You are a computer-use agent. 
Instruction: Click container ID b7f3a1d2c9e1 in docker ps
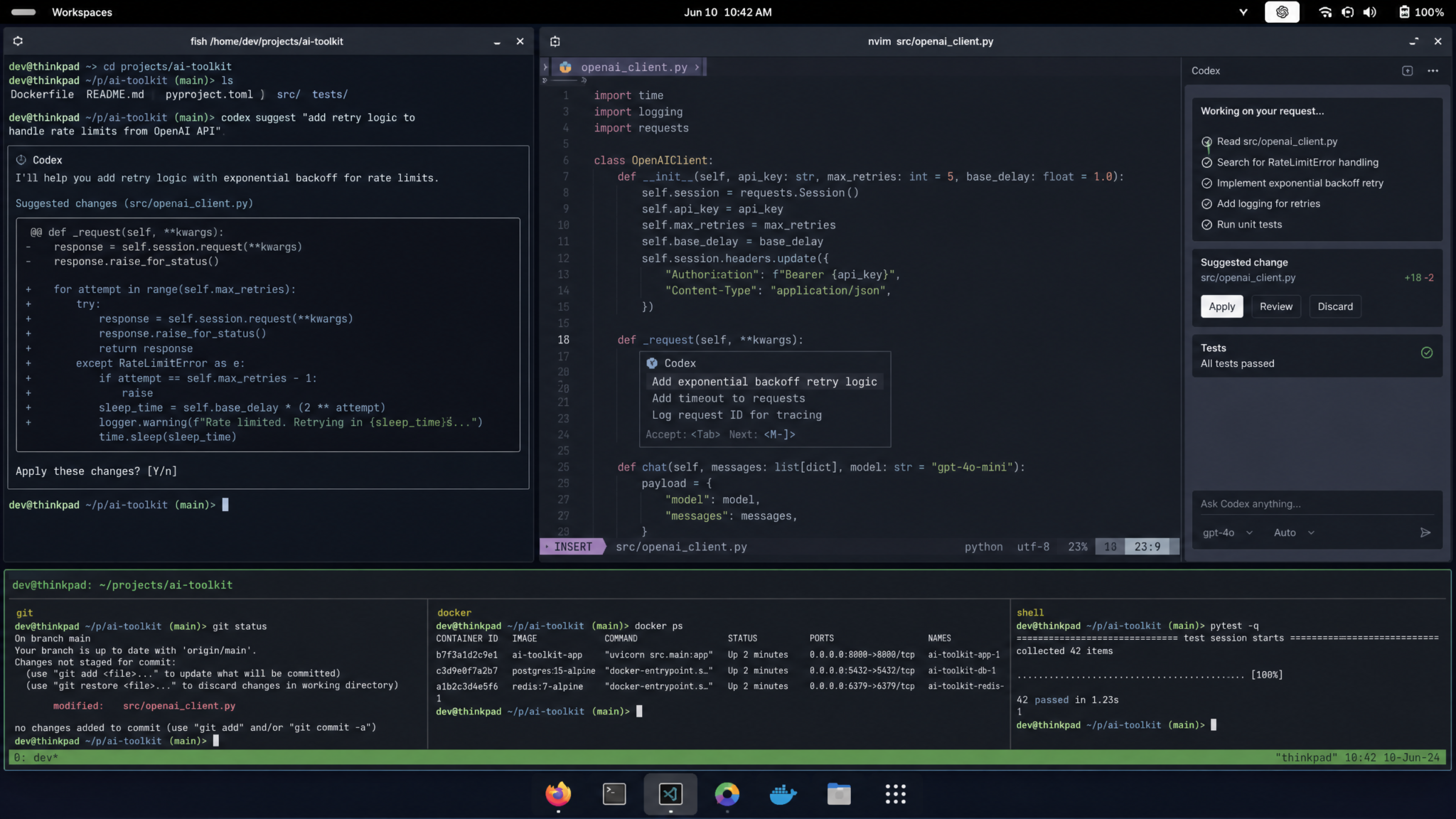[x=466, y=655]
